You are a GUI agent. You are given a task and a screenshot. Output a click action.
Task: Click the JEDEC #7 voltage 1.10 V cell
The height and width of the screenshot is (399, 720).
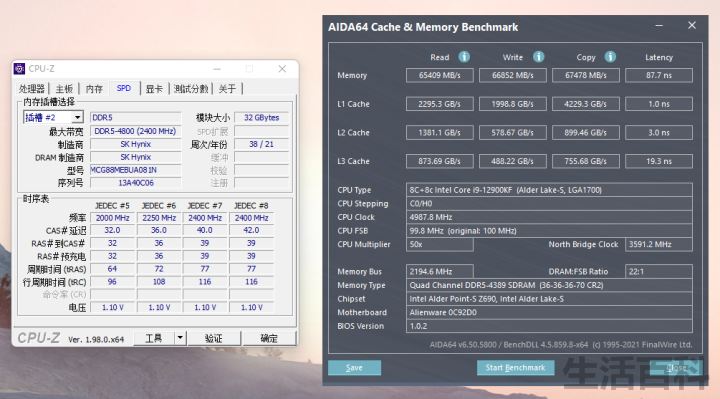(x=205, y=307)
